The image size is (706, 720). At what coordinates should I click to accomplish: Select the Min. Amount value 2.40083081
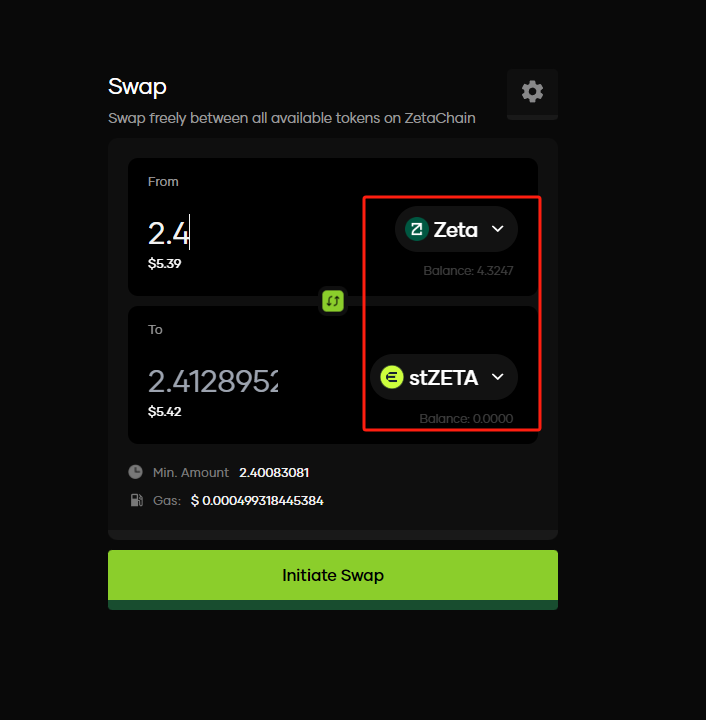click(x=274, y=472)
